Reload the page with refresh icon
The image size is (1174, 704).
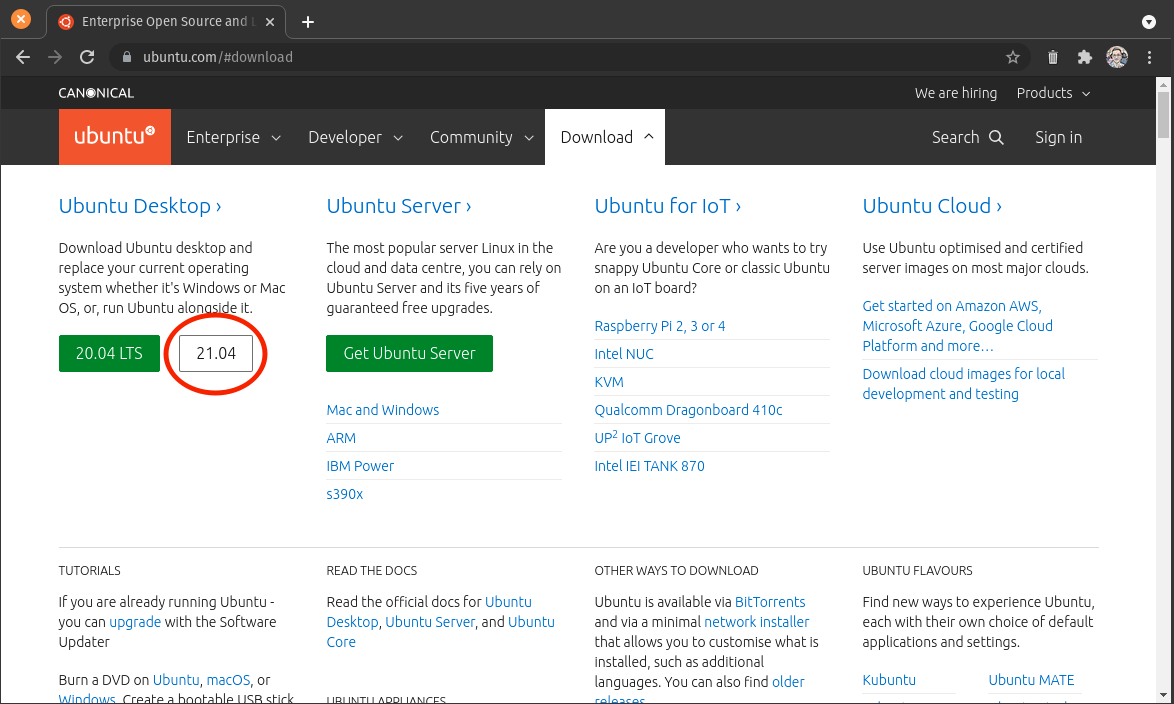coord(87,57)
